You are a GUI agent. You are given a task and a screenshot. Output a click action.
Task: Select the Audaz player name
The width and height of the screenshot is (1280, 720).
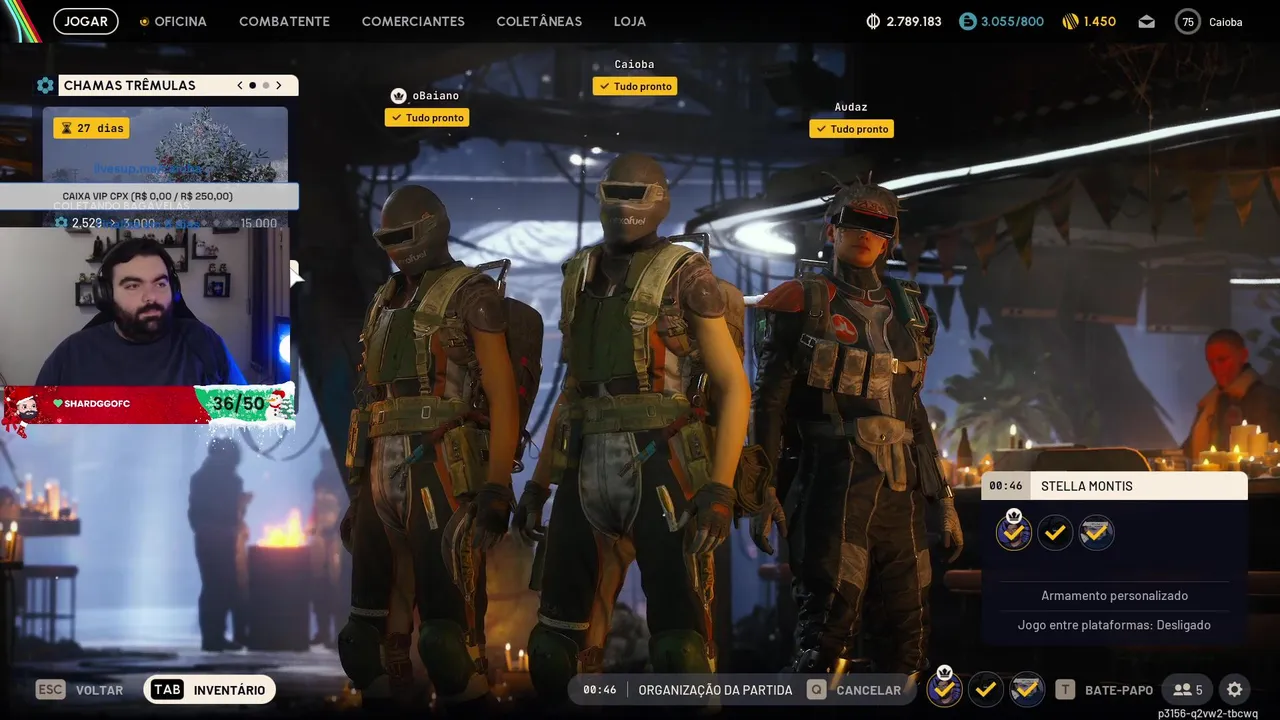coord(851,107)
